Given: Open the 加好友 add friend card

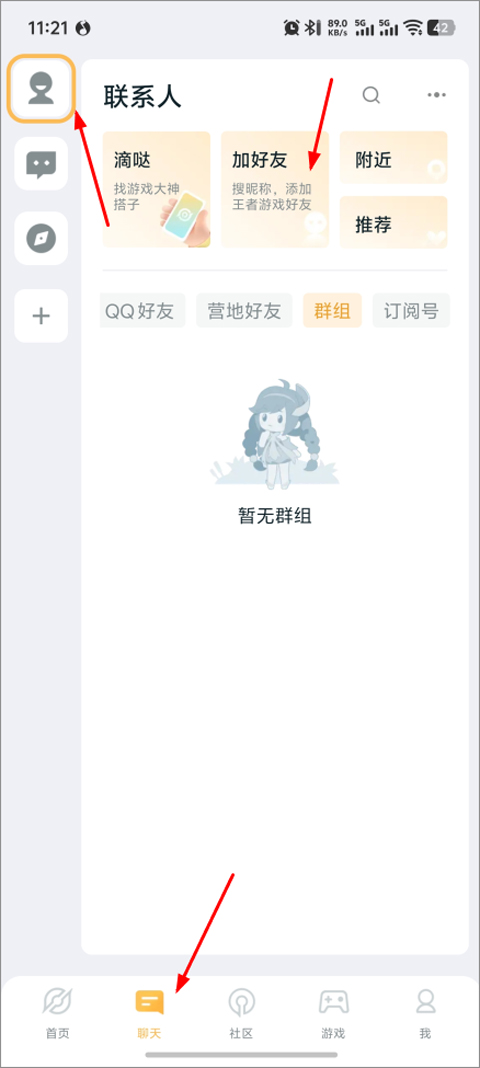Looking at the screenshot, I should coord(275,189).
